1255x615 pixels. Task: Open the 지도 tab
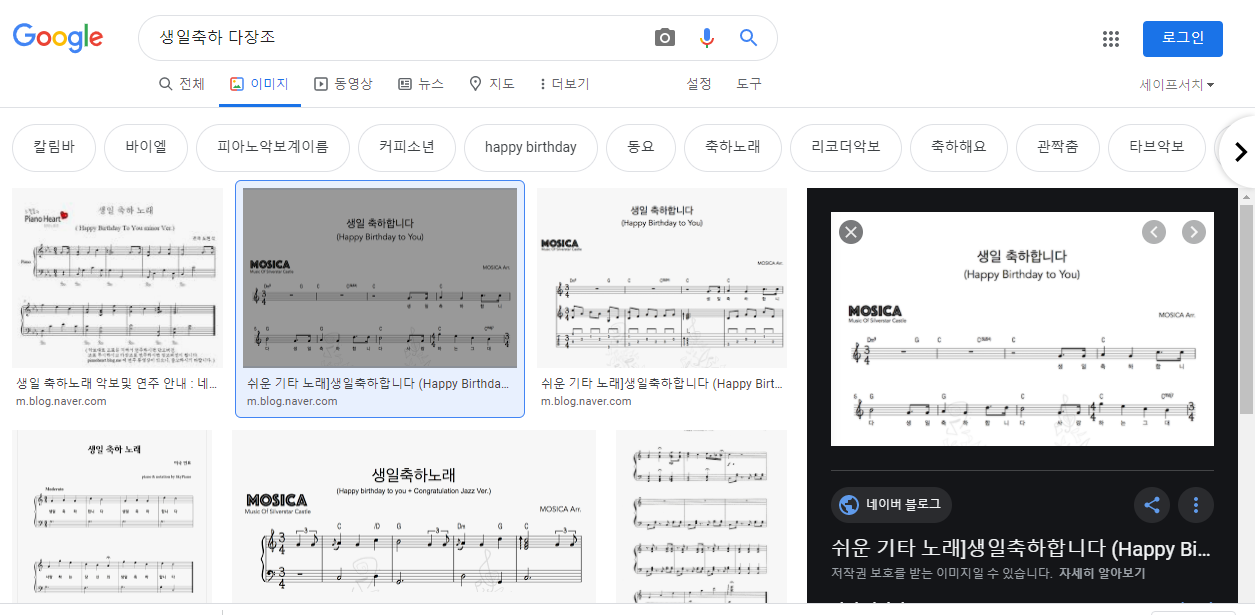(492, 84)
